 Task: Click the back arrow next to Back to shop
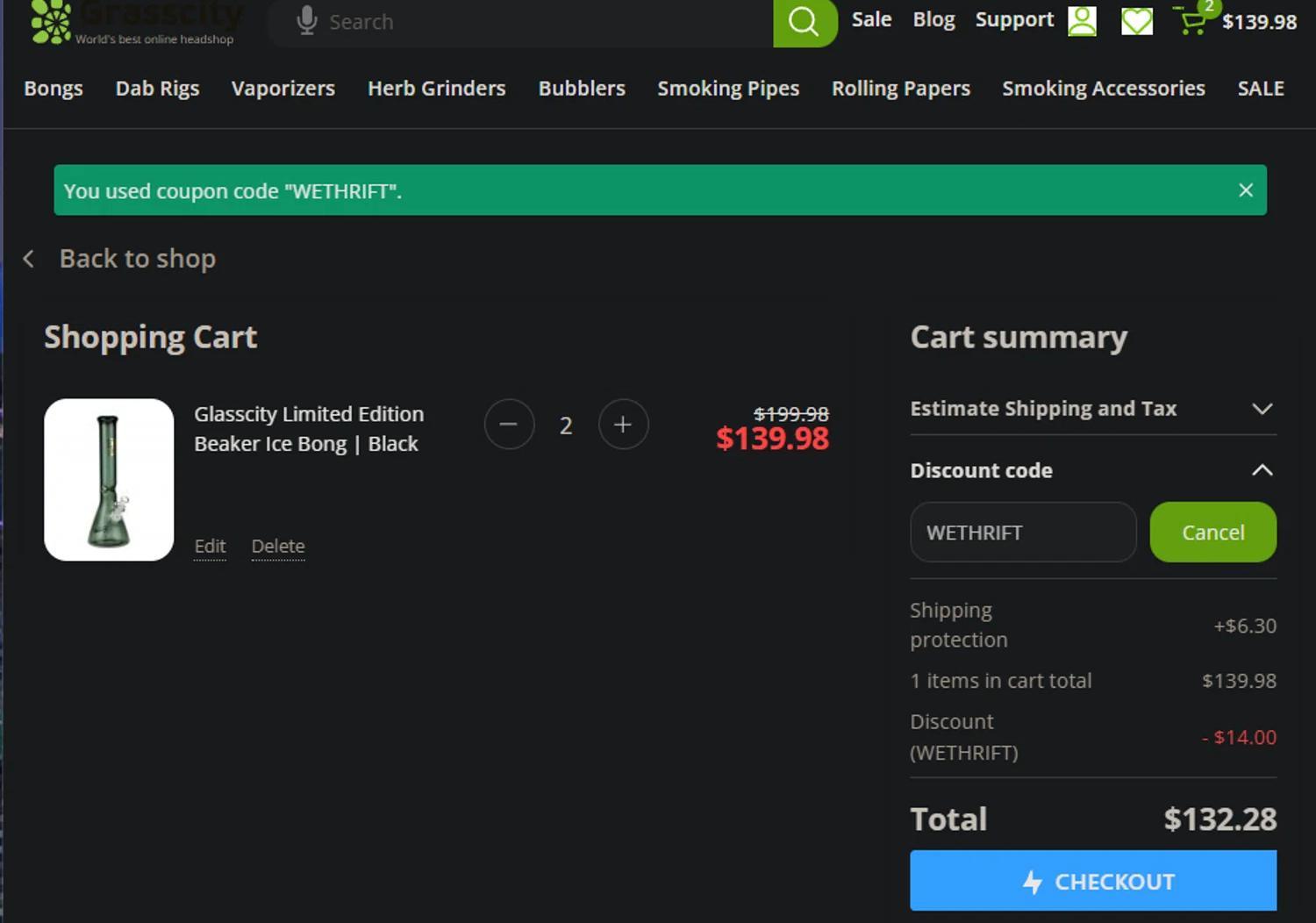(29, 259)
